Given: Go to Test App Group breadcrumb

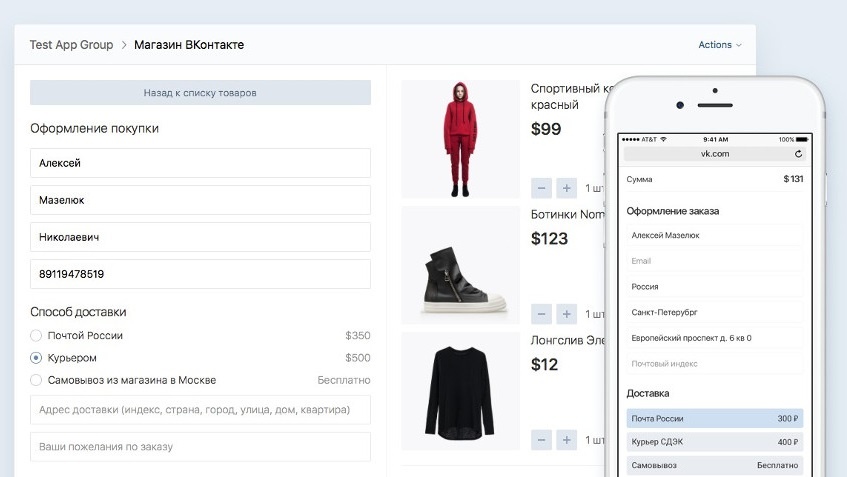Looking at the screenshot, I should [71, 45].
